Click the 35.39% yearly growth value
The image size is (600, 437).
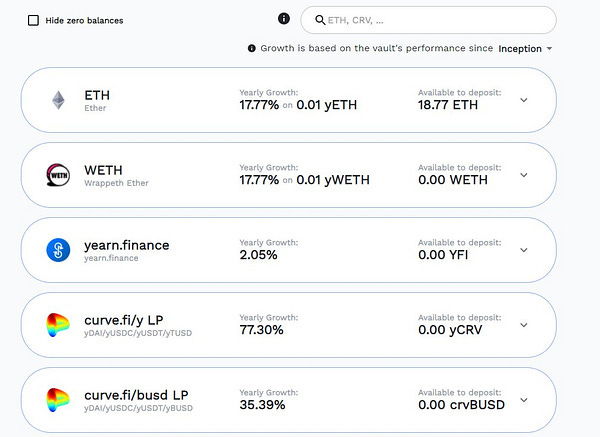coord(262,404)
